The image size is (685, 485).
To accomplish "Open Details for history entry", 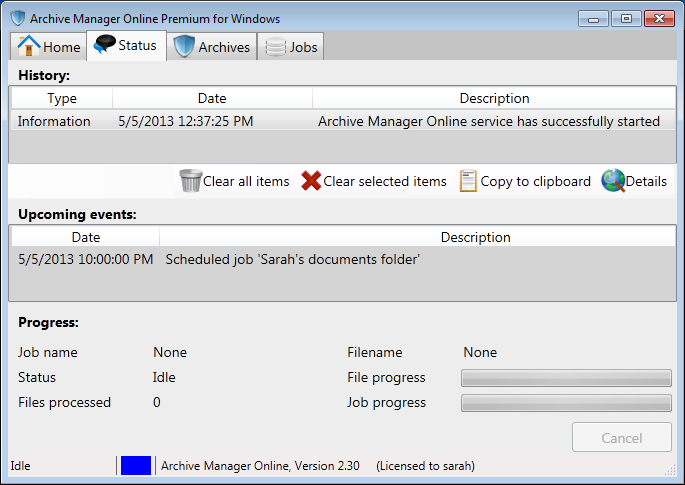I will click(634, 181).
